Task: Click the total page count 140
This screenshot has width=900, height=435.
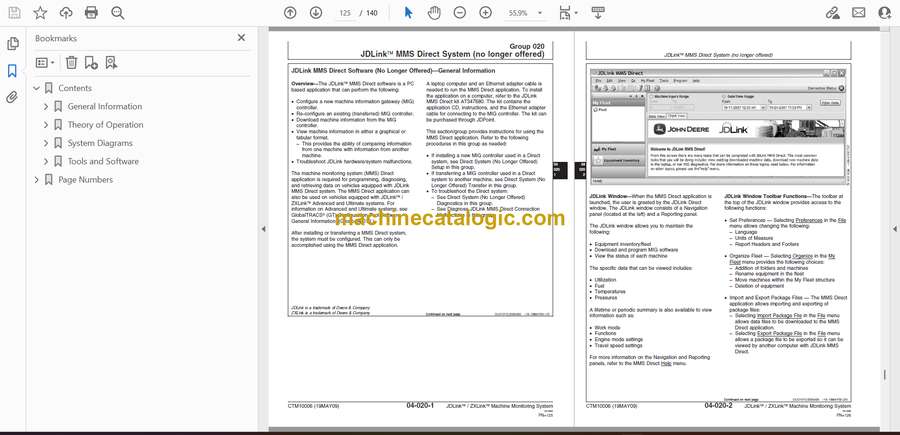Action: 372,13
